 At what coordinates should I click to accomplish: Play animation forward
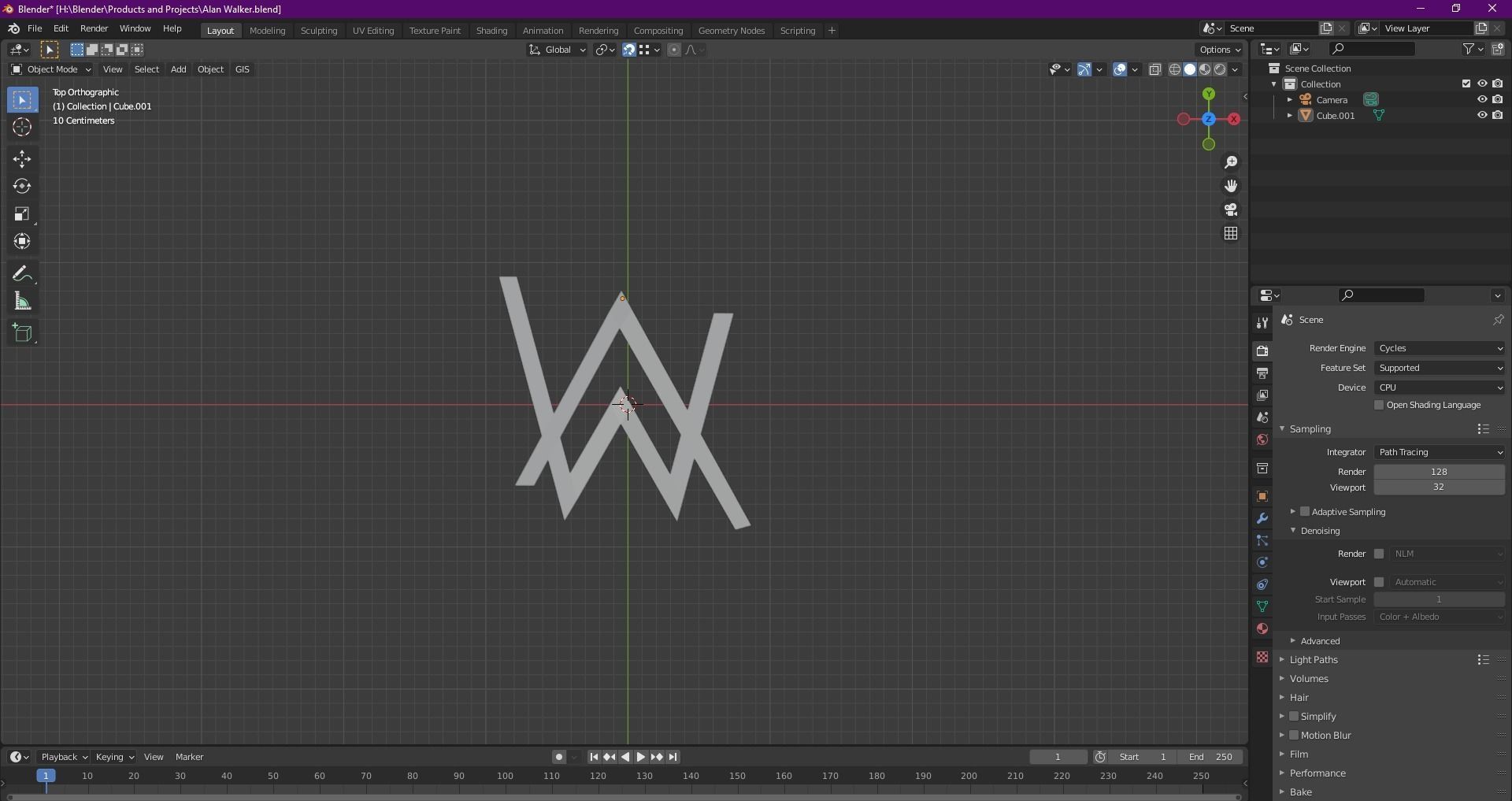coord(640,757)
